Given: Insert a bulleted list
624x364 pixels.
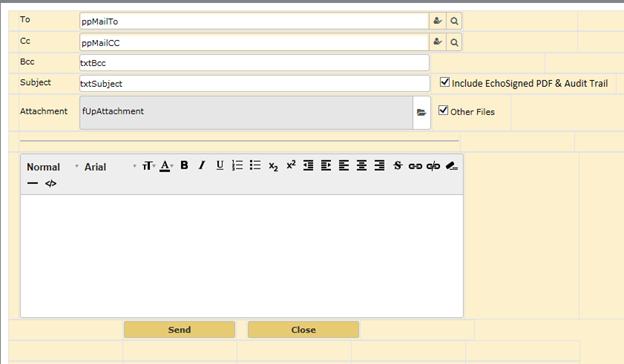Looking at the screenshot, I should click(x=255, y=165).
